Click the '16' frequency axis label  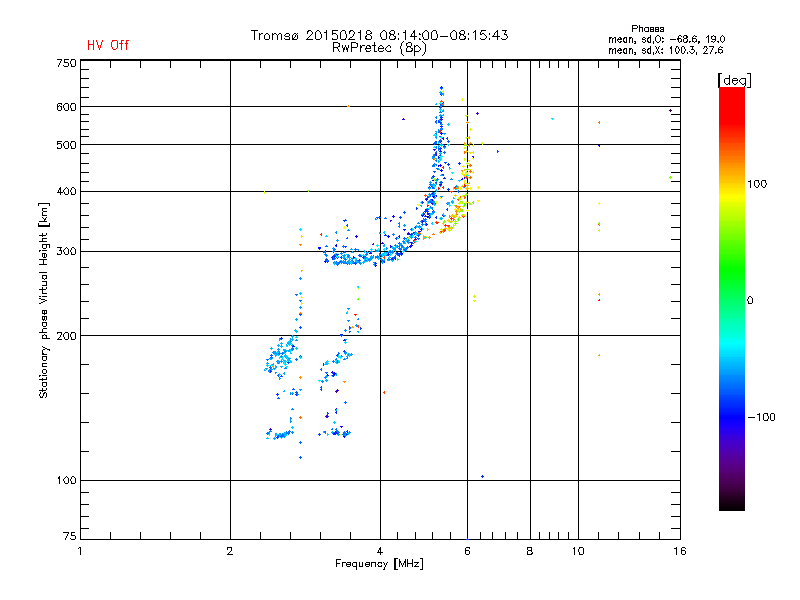pos(680,551)
